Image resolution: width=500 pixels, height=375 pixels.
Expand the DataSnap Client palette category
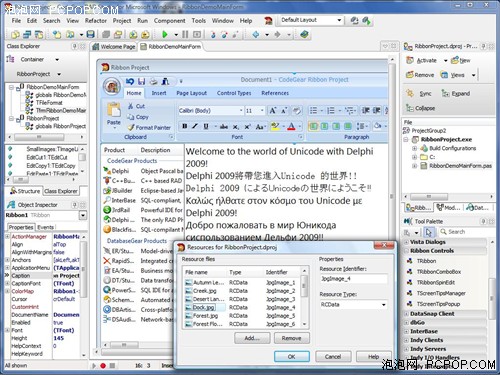tap(406, 314)
